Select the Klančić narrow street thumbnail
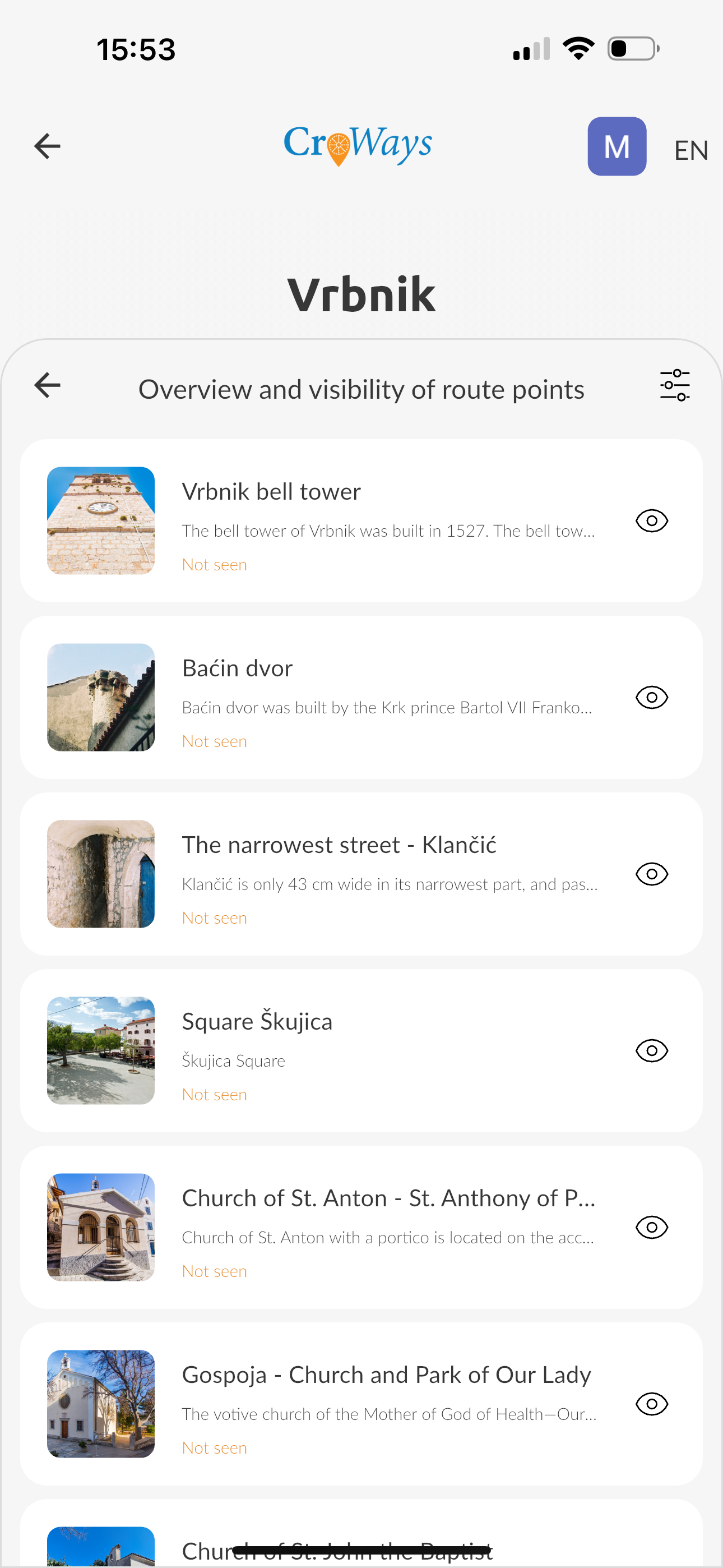The image size is (723, 1568). 101,874
